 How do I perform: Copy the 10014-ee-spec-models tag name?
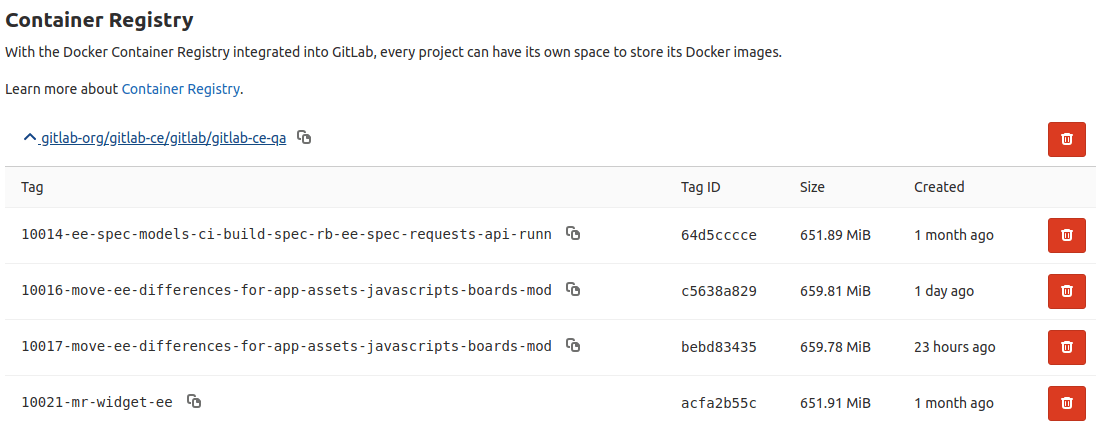tap(573, 234)
